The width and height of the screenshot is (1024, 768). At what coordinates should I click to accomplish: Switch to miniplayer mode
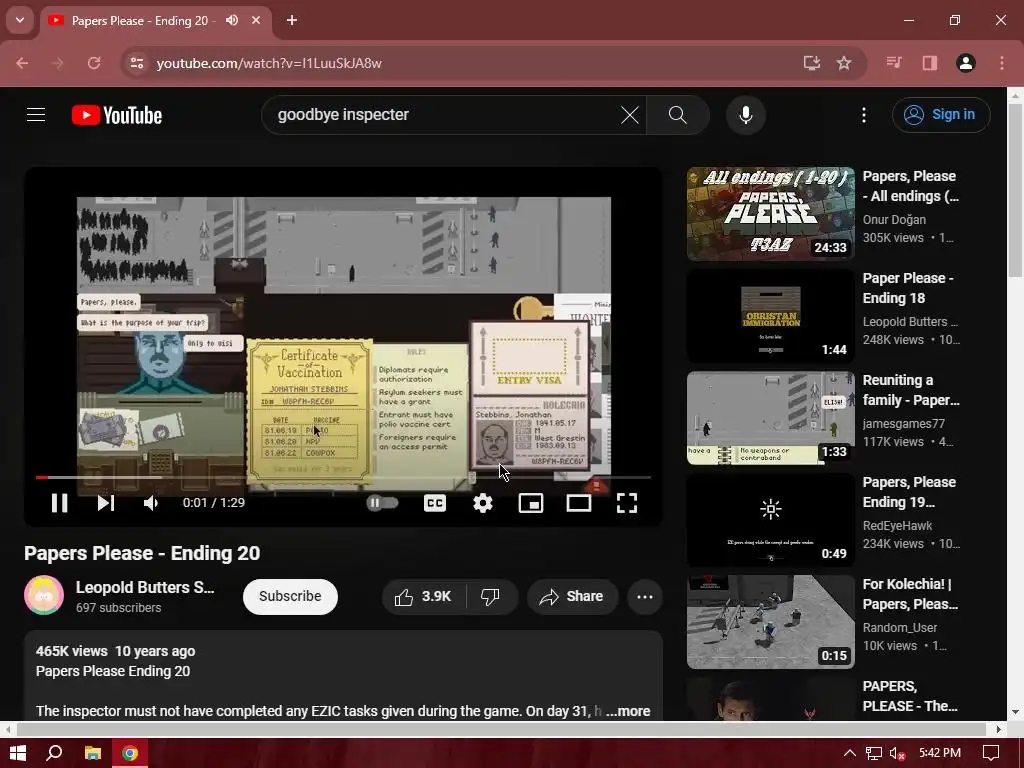click(531, 503)
